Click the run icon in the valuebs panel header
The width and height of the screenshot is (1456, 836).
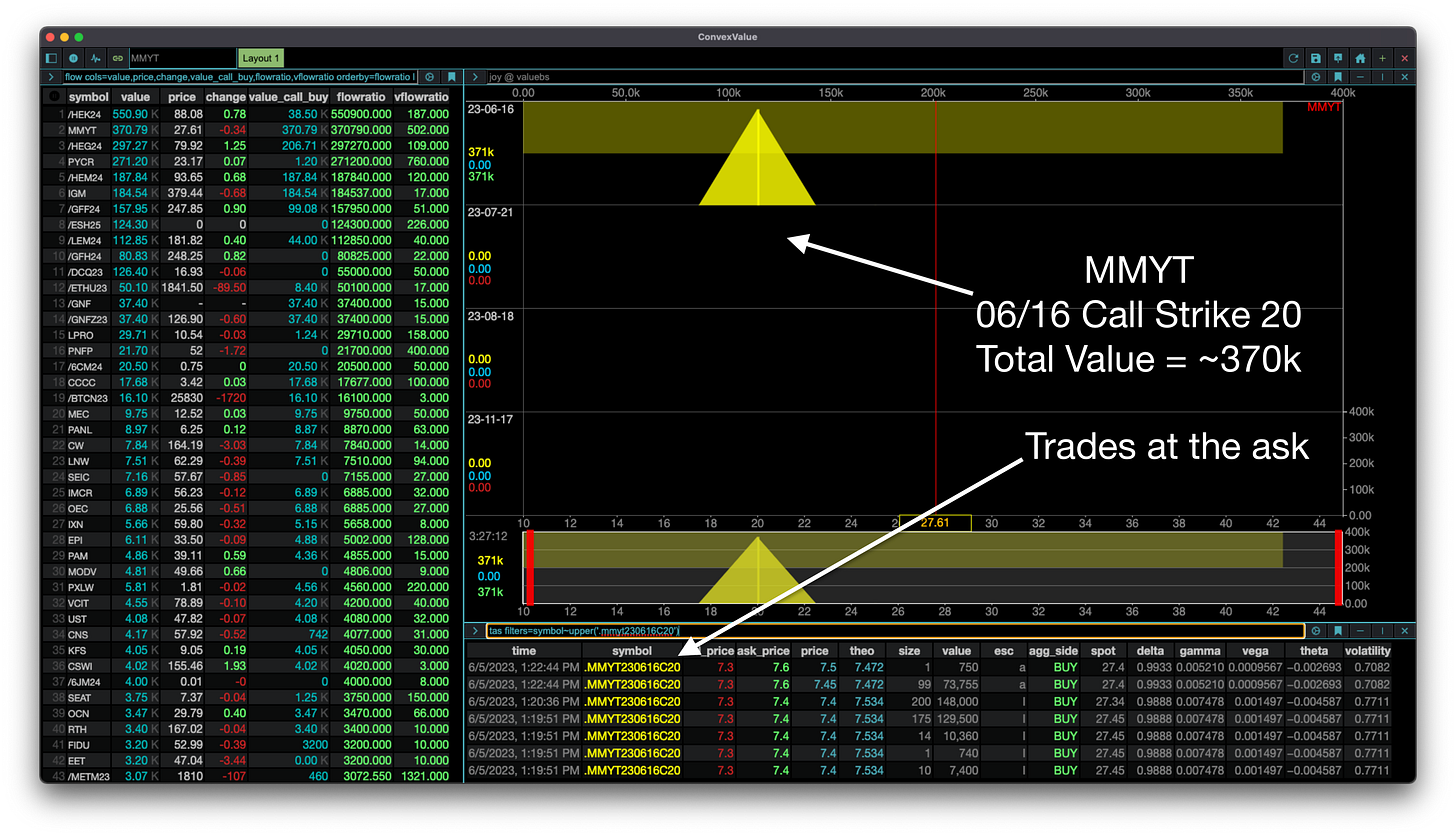(x=1316, y=76)
